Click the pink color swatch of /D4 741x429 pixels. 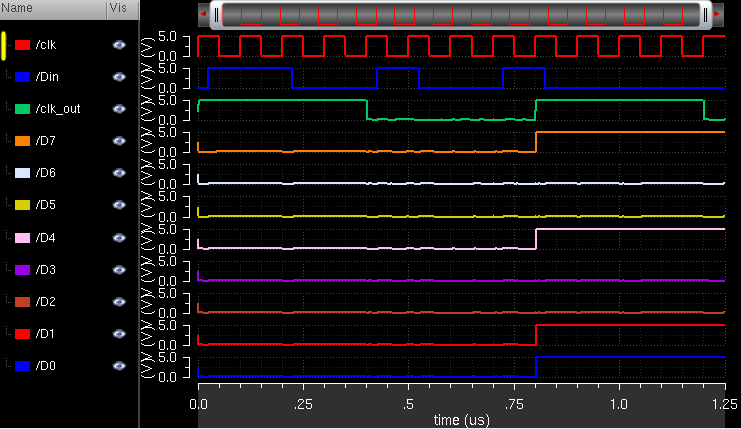[x=22, y=237]
